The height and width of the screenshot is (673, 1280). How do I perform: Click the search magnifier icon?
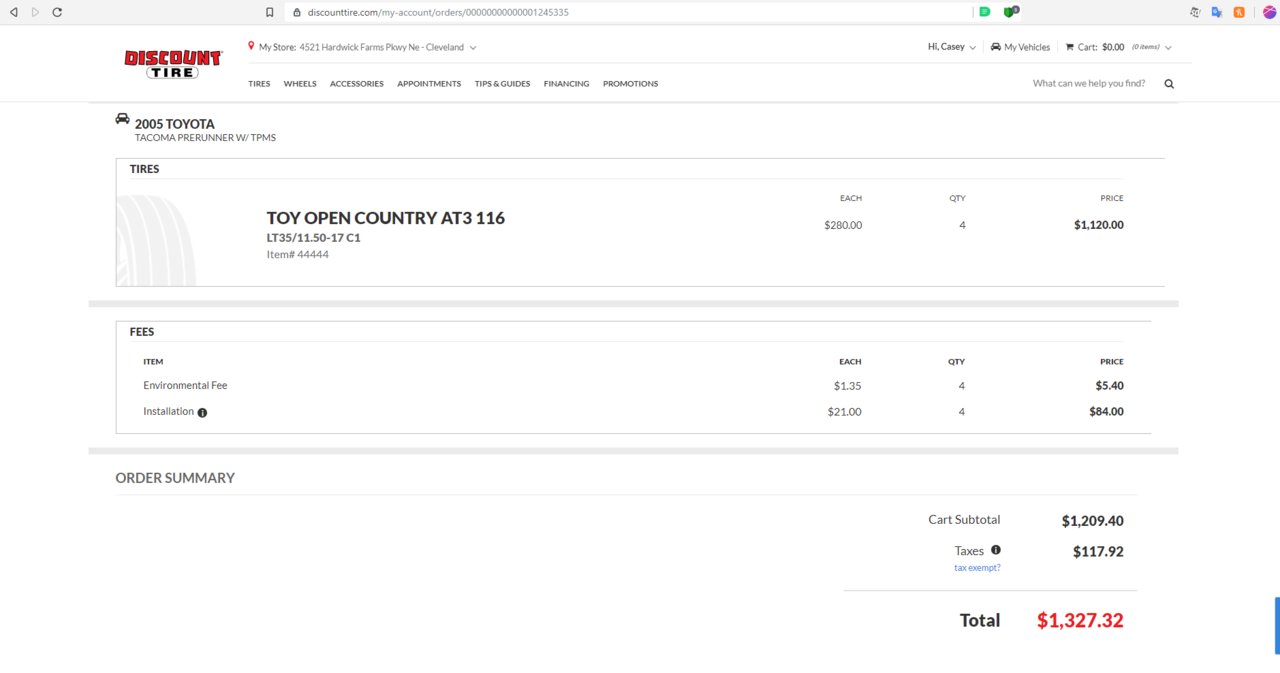tap(1169, 84)
